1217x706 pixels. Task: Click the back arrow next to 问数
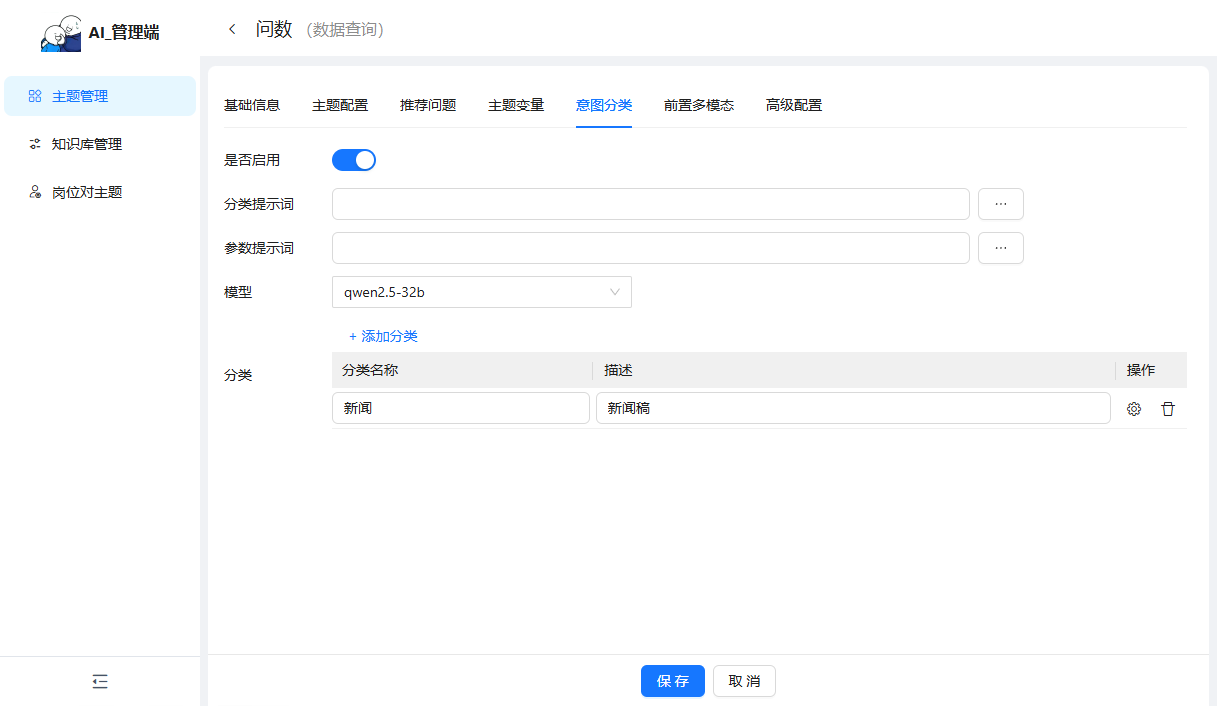pos(232,29)
